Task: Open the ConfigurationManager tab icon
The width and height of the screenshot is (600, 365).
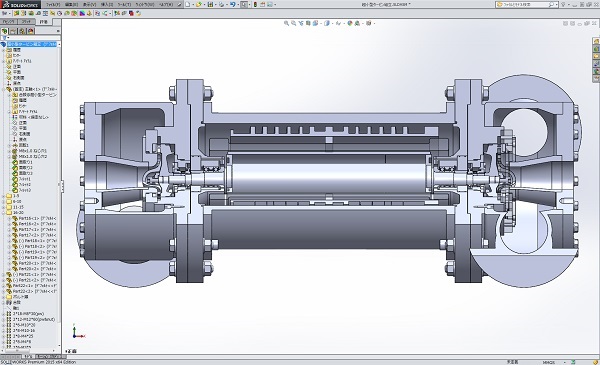Action: pyautogui.click(x=22, y=31)
